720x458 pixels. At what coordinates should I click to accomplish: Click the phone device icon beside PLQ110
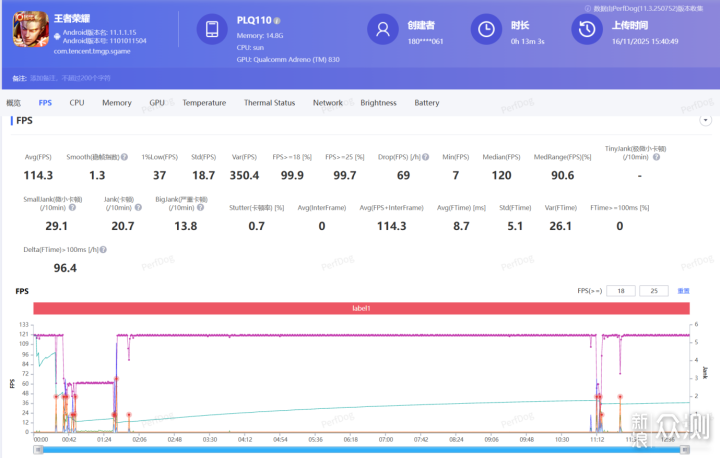[x=212, y=30]
